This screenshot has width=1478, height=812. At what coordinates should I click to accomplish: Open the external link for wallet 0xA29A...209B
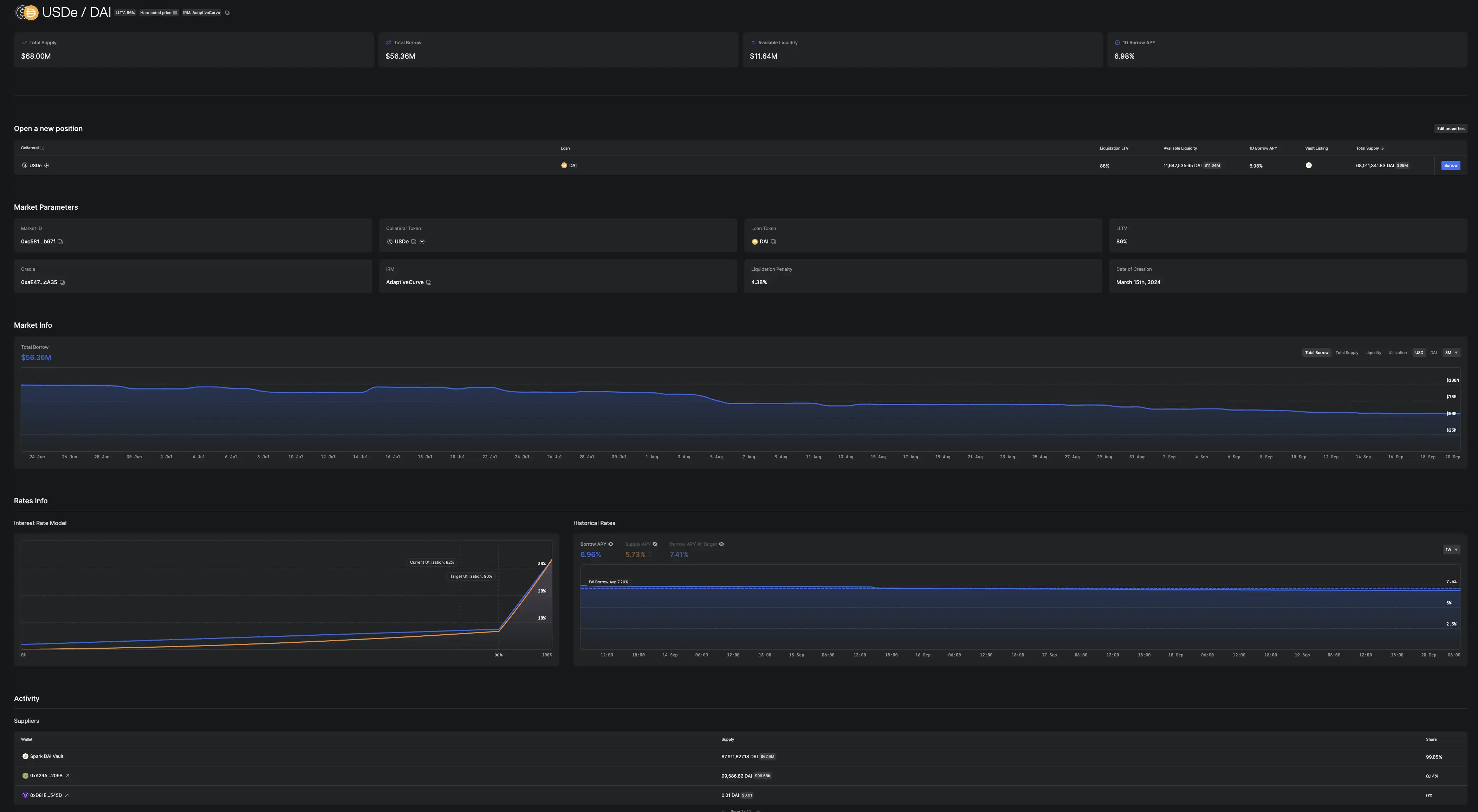click(x=68, y=776)
